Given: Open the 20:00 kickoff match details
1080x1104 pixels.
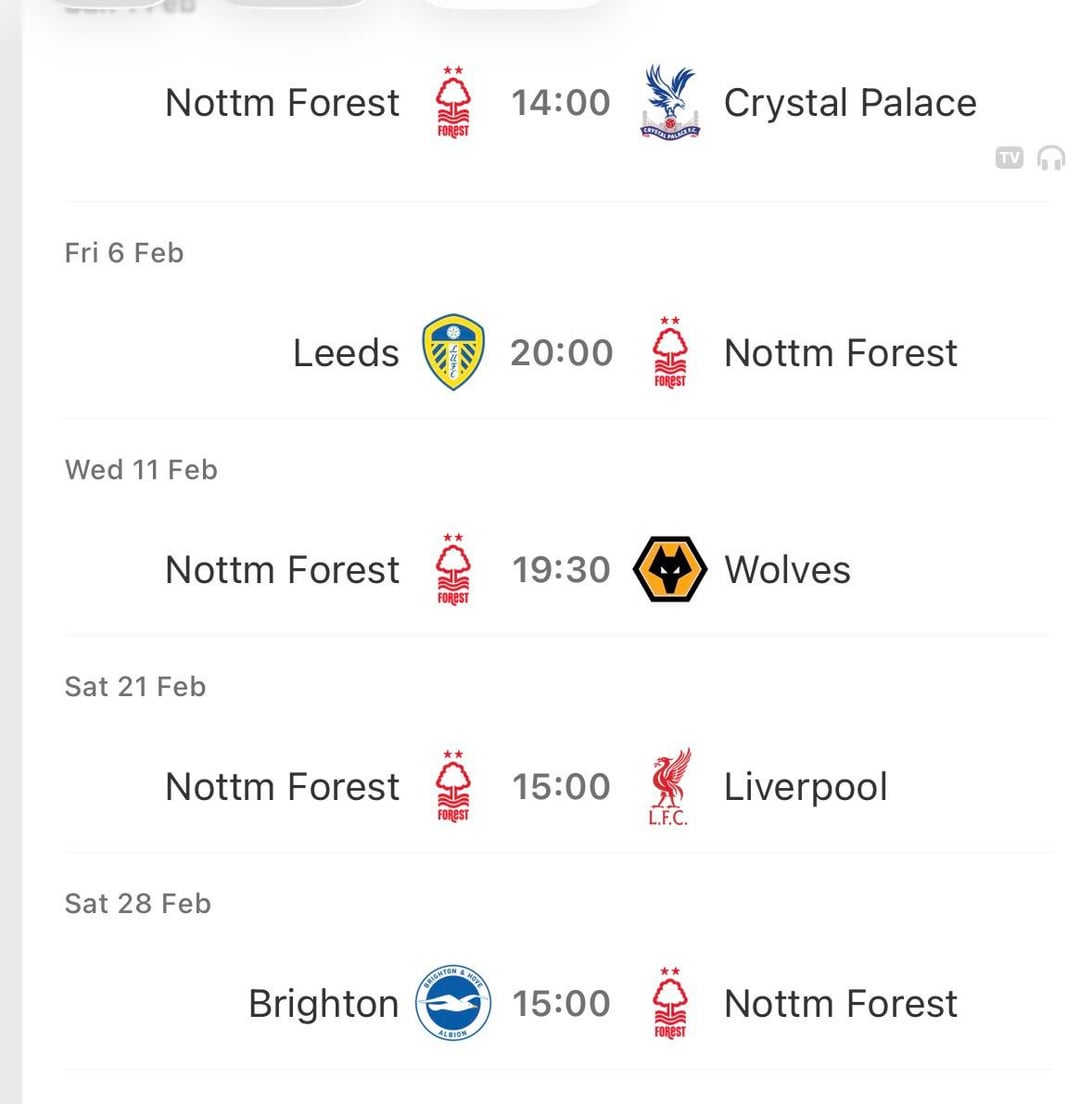Looking at the screenshot, I should point(561,352).
